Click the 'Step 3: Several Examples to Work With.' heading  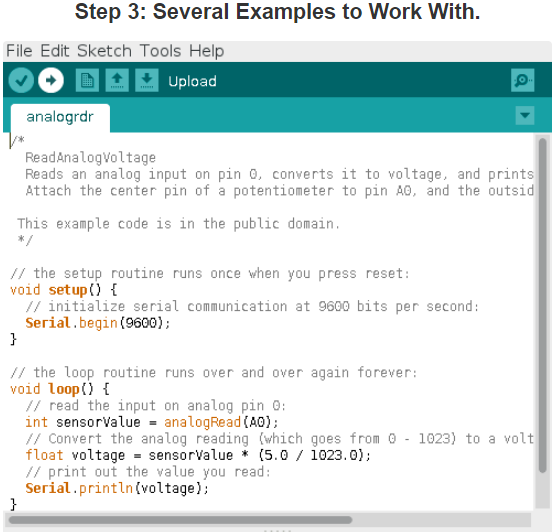(x=277, y=12)
